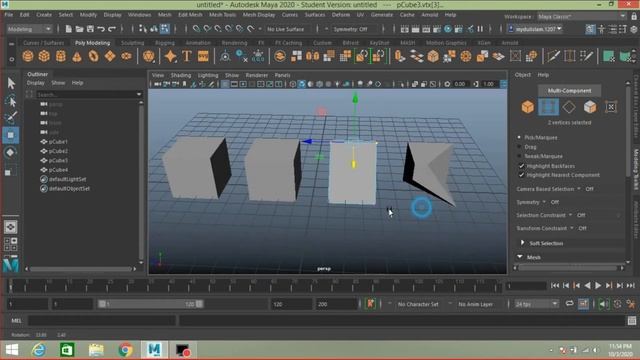
Task: Select pCube3 in the Outliner
Action: pos(58,160)
